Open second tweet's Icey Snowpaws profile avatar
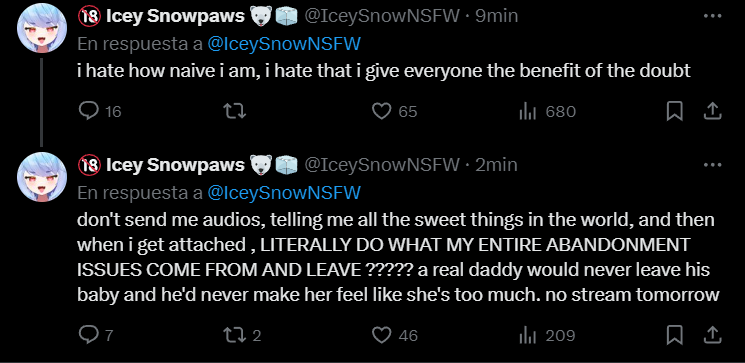745x363 pixels. click(42, 177)
